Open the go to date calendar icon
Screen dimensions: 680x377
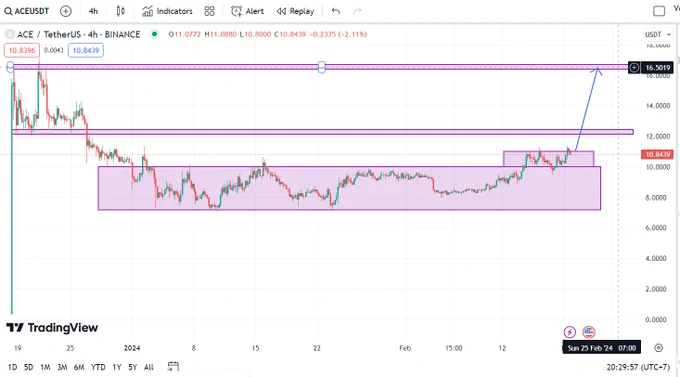point(173,367)
